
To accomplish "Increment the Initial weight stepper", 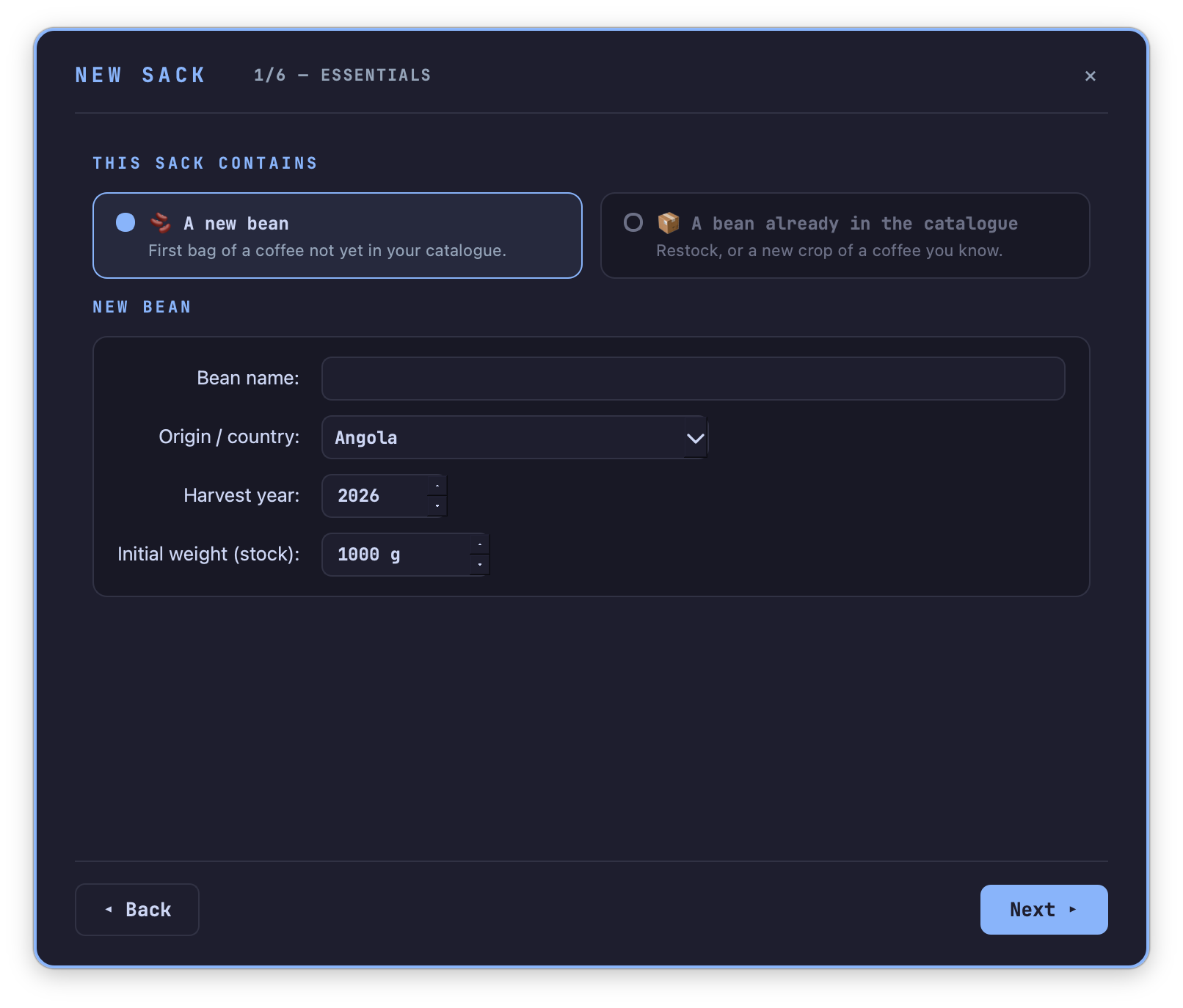I will click(480, 544).
